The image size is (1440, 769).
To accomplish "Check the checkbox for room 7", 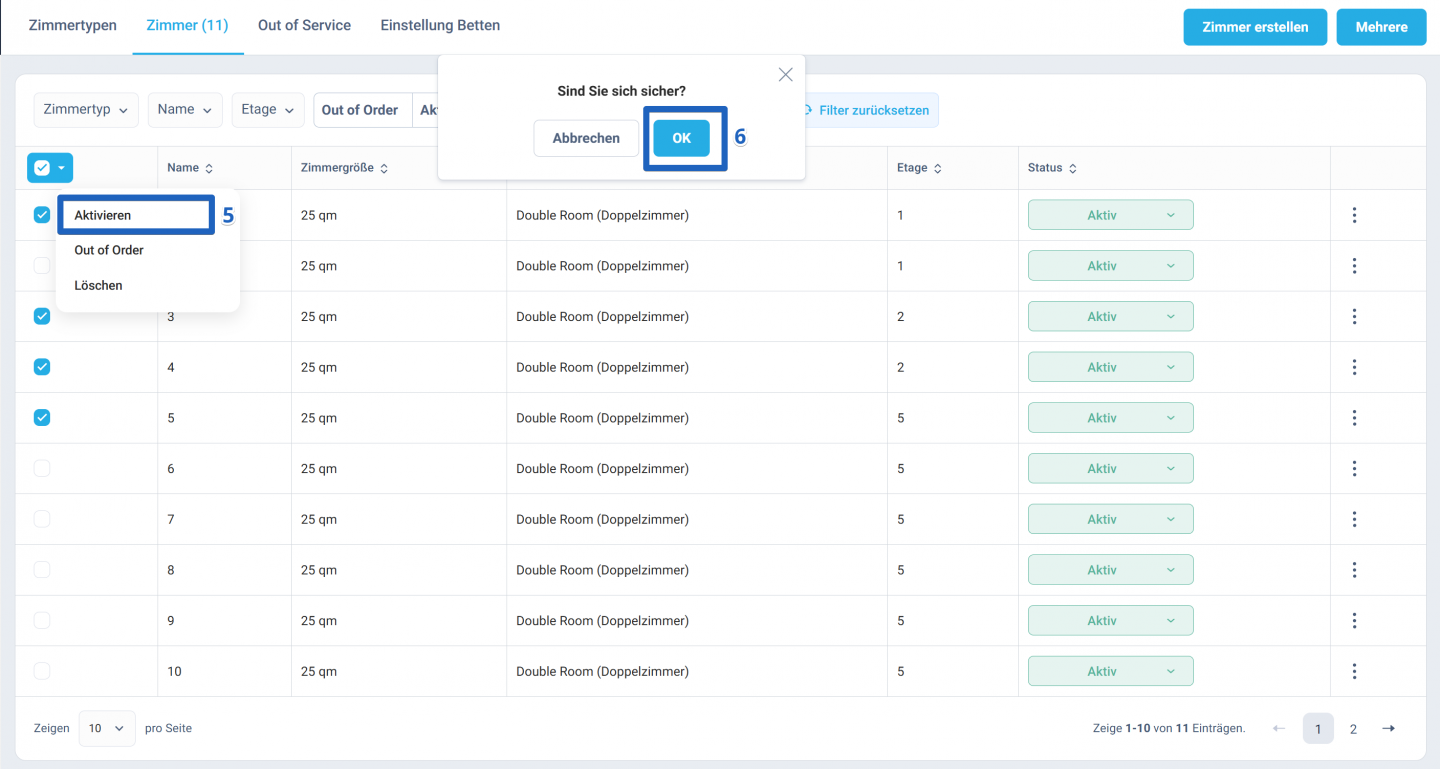I will pyautogui.click(x=42, y=519).
